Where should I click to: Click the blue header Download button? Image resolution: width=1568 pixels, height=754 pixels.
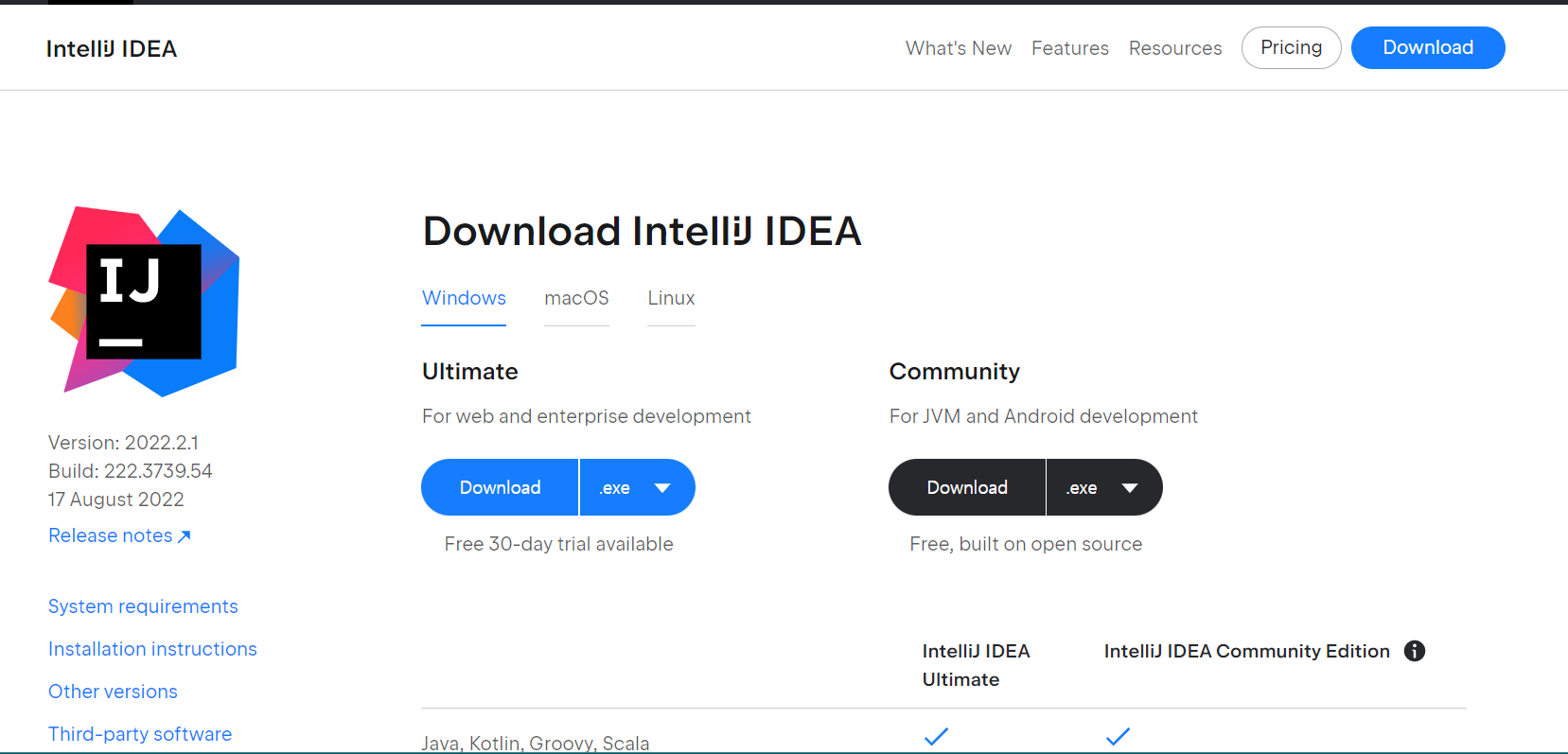1428,47
